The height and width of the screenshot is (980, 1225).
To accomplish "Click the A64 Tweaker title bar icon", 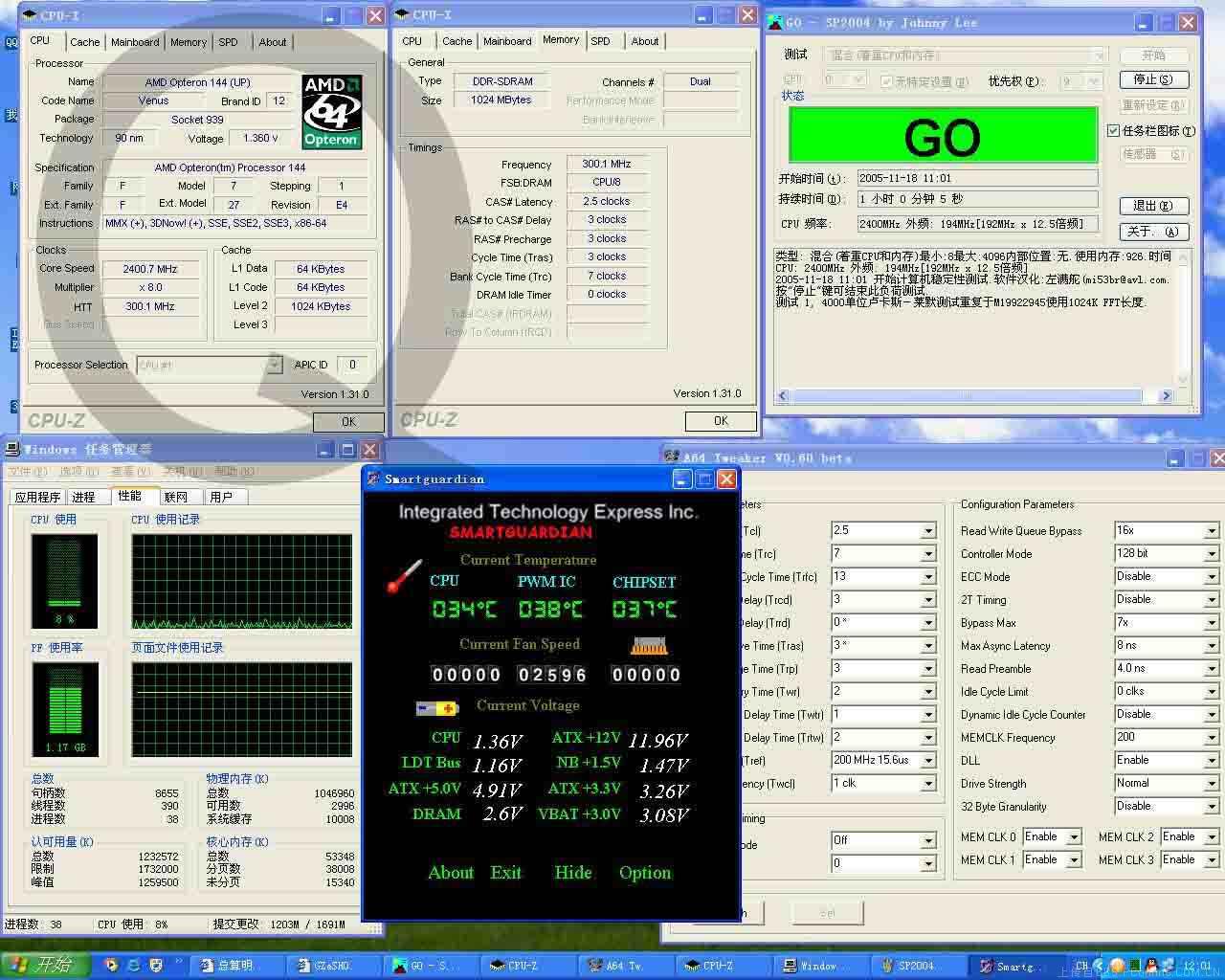I will click(673, 457).
